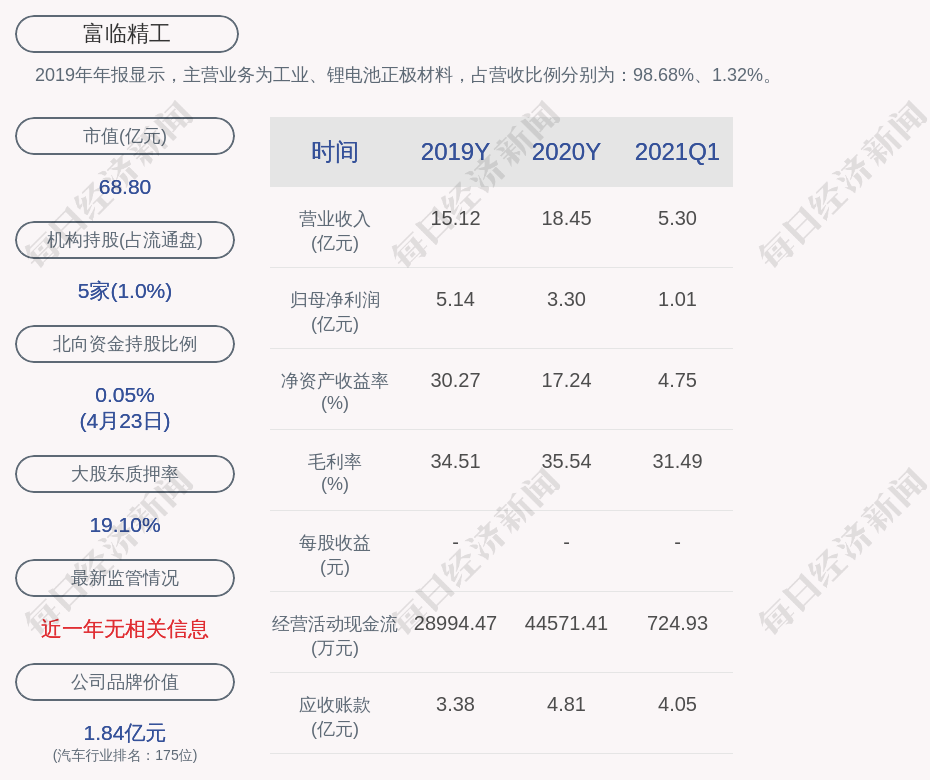930x780 pixels.
Task: Click gross margin value 35.54
Action: [x=566, y=461]
